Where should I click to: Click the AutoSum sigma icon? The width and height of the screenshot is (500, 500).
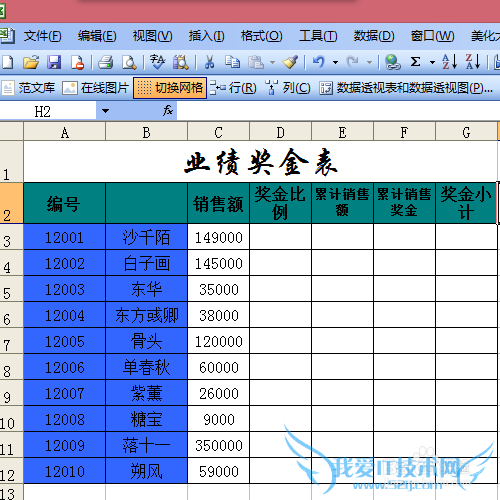(x=415, y=62)
